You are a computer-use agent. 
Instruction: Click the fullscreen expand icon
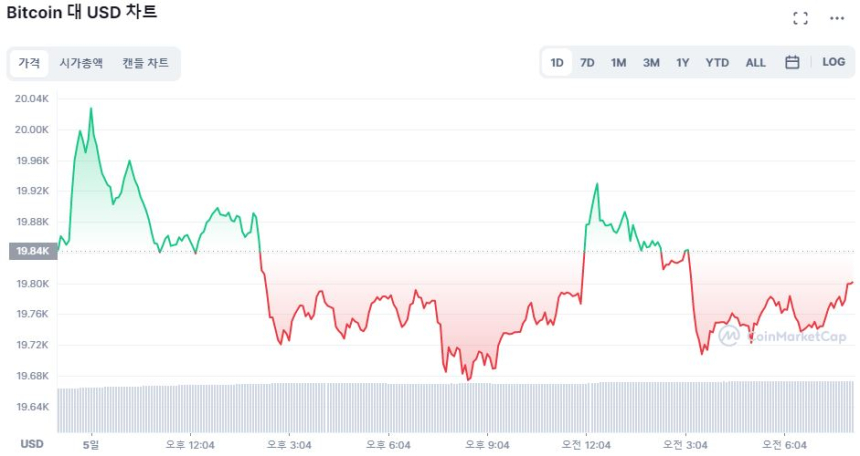click(800, 18)
